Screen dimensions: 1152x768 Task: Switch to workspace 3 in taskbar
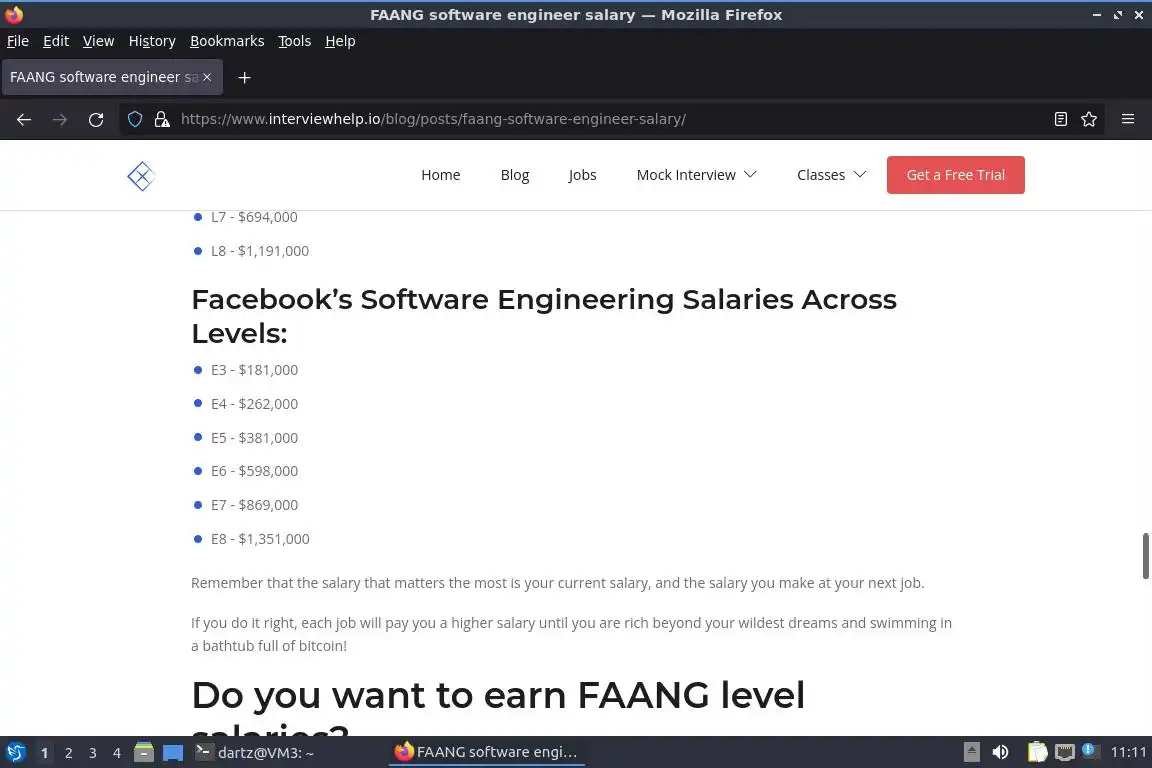coord(93,753)
